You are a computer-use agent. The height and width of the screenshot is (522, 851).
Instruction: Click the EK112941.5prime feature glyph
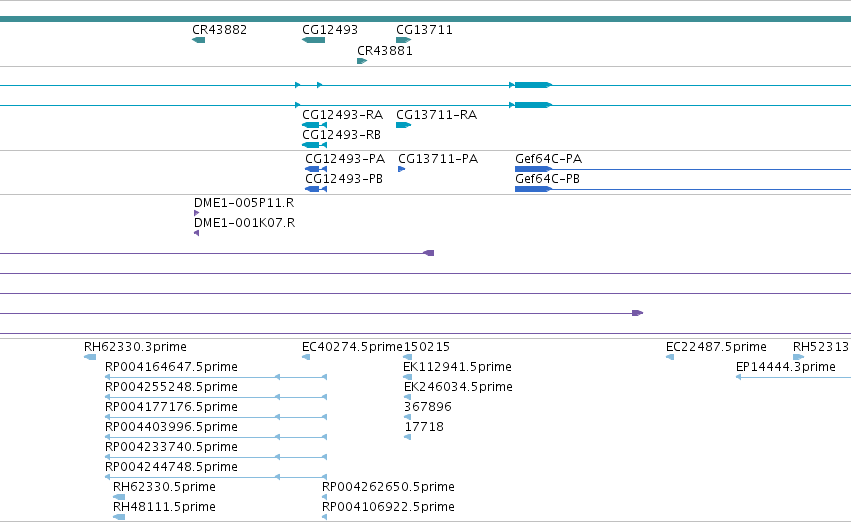(x=408, y=377)
